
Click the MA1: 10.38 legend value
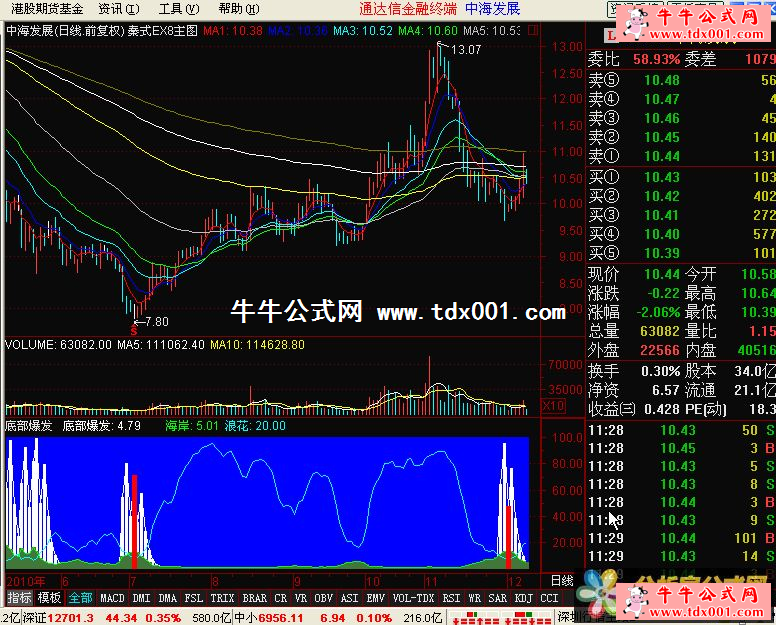point(233,31)
